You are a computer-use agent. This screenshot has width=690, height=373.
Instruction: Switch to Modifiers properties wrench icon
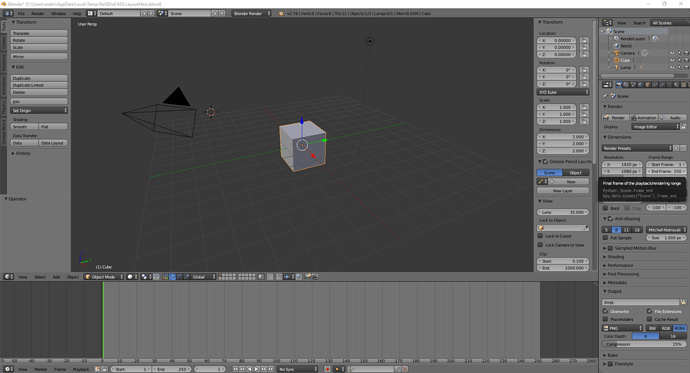(661, 84)
